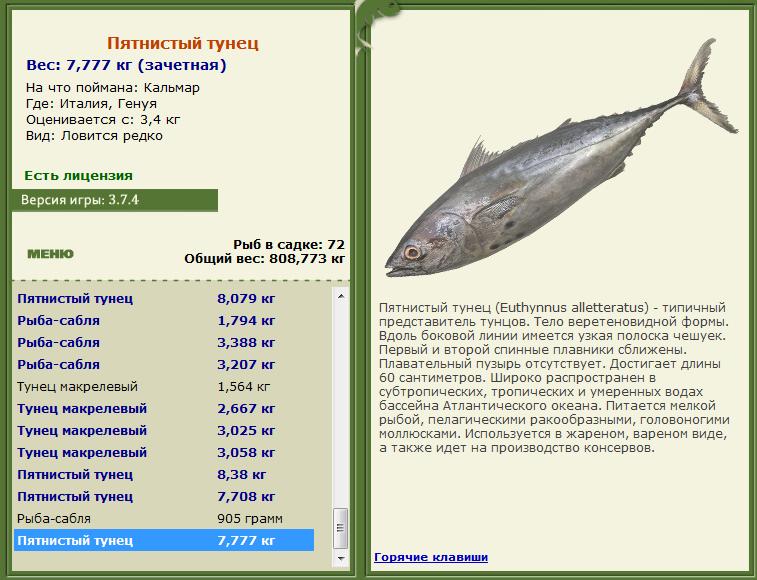Image resolution: width=757 pixels, height=580 pixels.
Task: Click the Версия игры: 3.7.4 bar
Action: [x=115, y=200]
